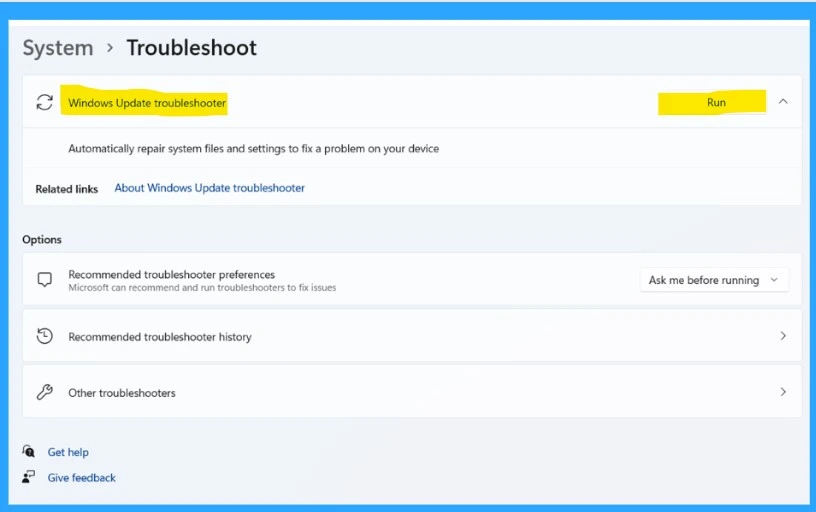The width and height of the screenshot is (816, 512).
Task: Click the Recommended troubleshooter preferences chat icon
Action: tap(45, 279)
